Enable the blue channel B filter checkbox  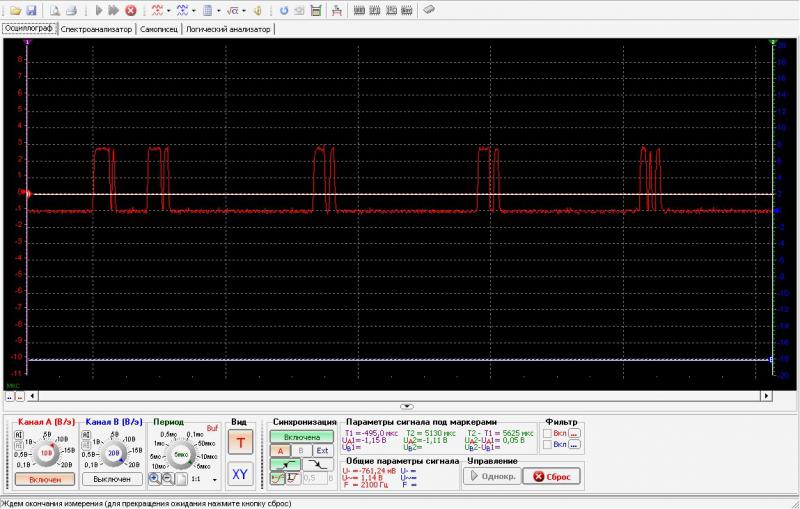coord(547,446)
